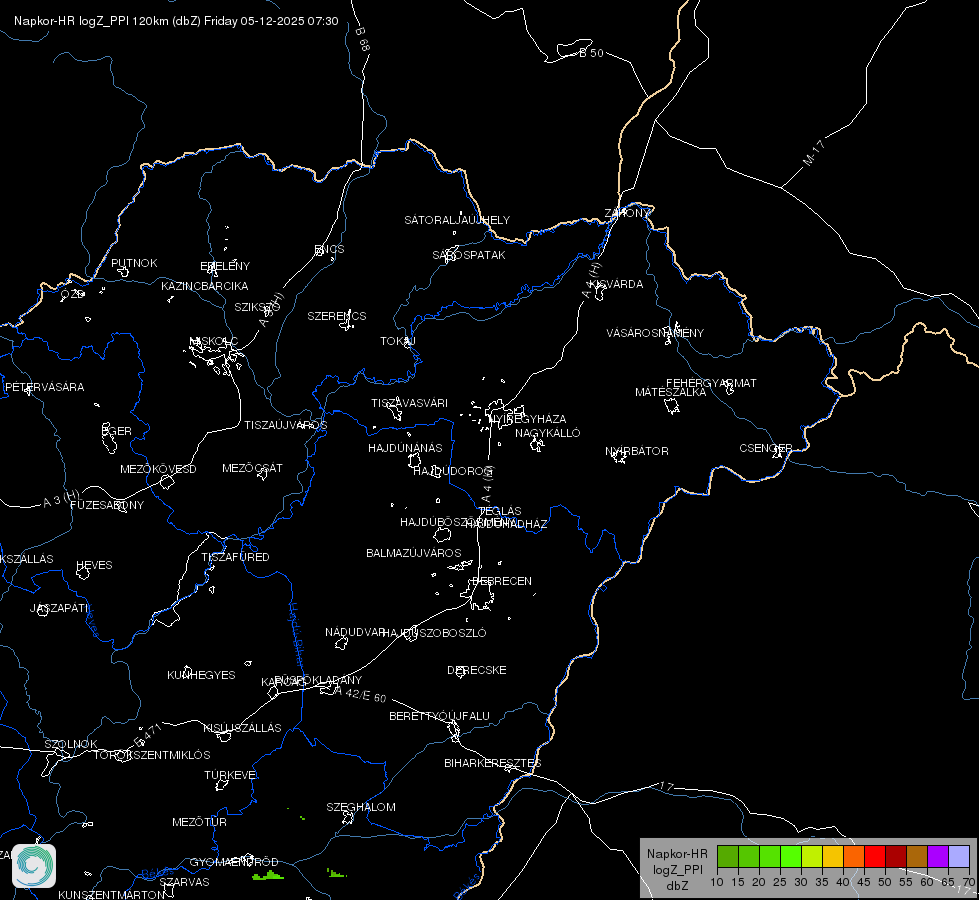Click the TISZAÚJVÁROS city label
The height and width of the screenshot is (900, 979).
tap(285, 425)
